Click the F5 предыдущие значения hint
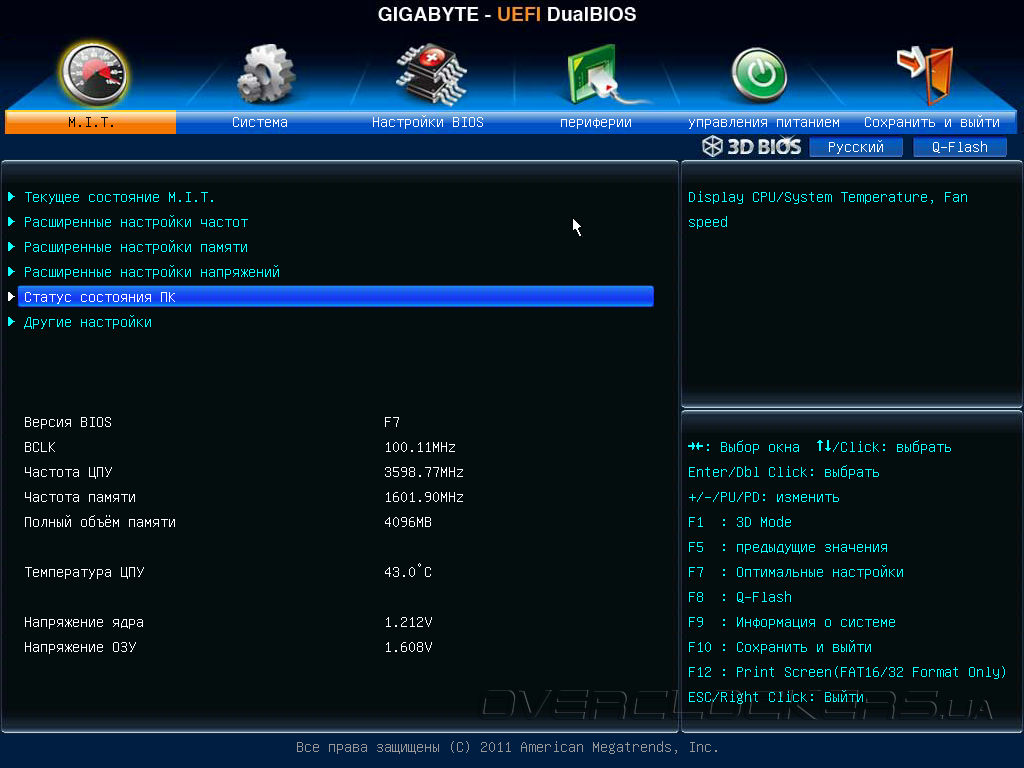The height and width of the screenshot is (768, 1024). (788, 547)
